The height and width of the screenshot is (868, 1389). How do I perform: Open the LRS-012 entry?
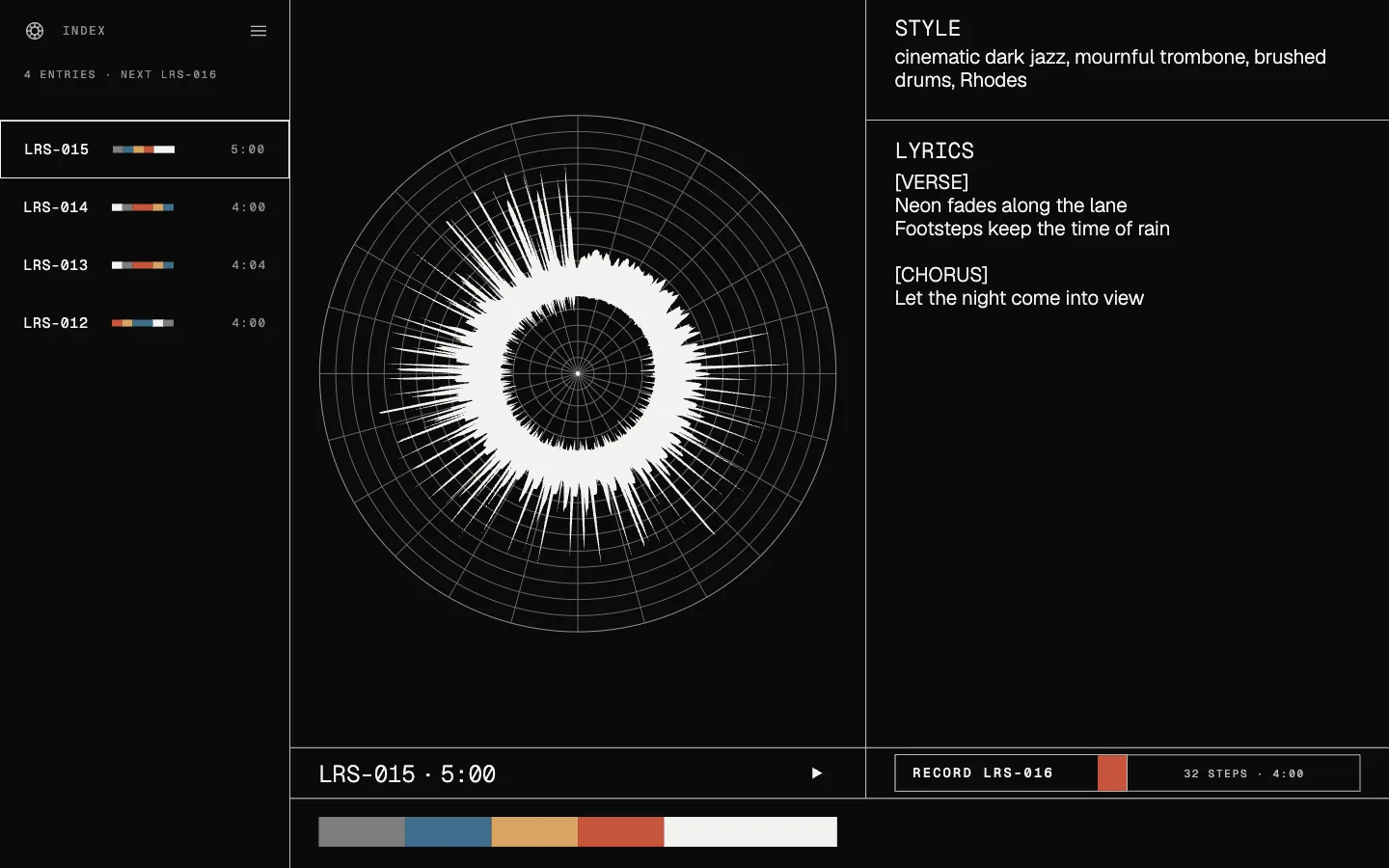click(x=145, y=323)
